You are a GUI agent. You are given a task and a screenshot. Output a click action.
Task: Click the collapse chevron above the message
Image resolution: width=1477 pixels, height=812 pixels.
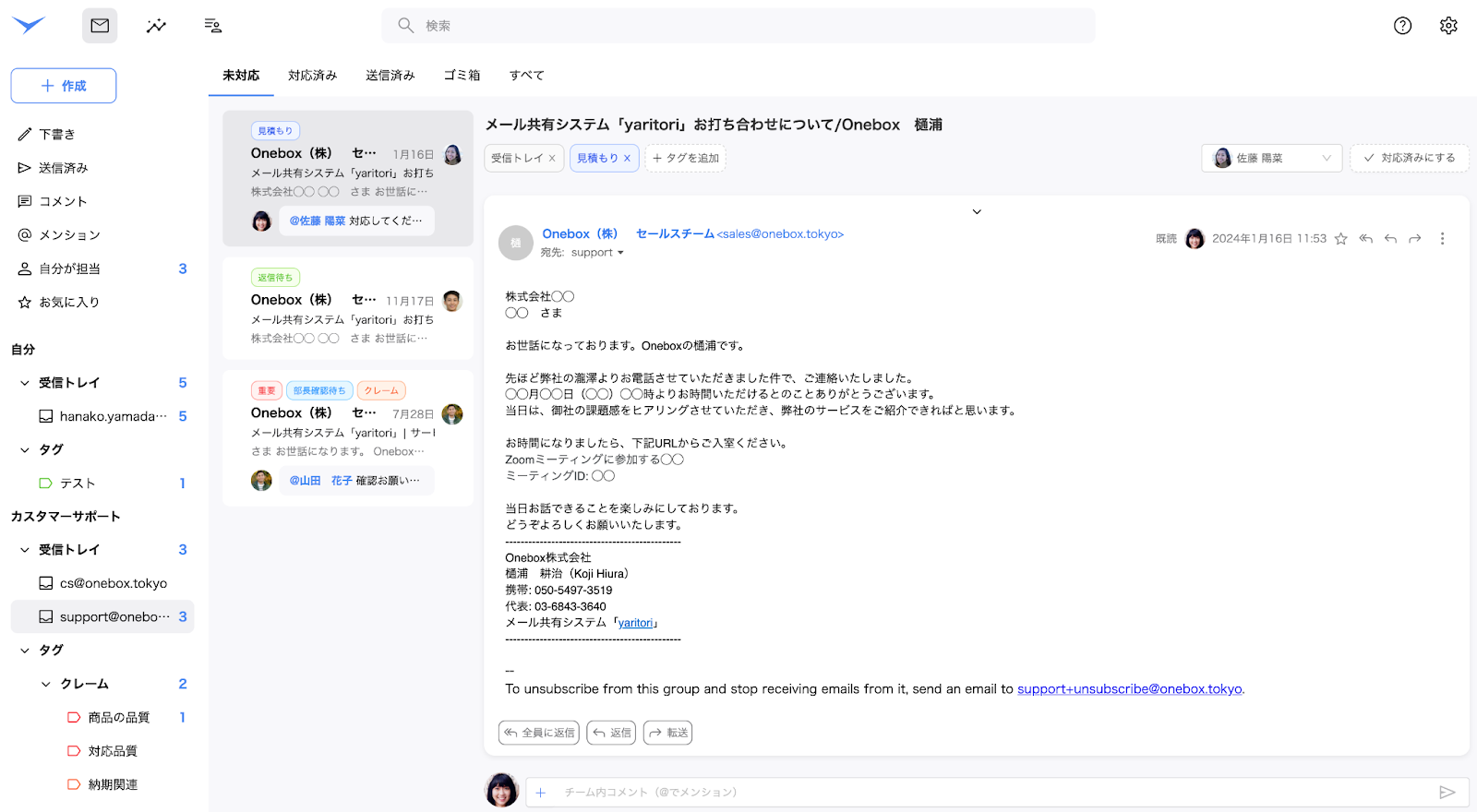pos(977,212)
